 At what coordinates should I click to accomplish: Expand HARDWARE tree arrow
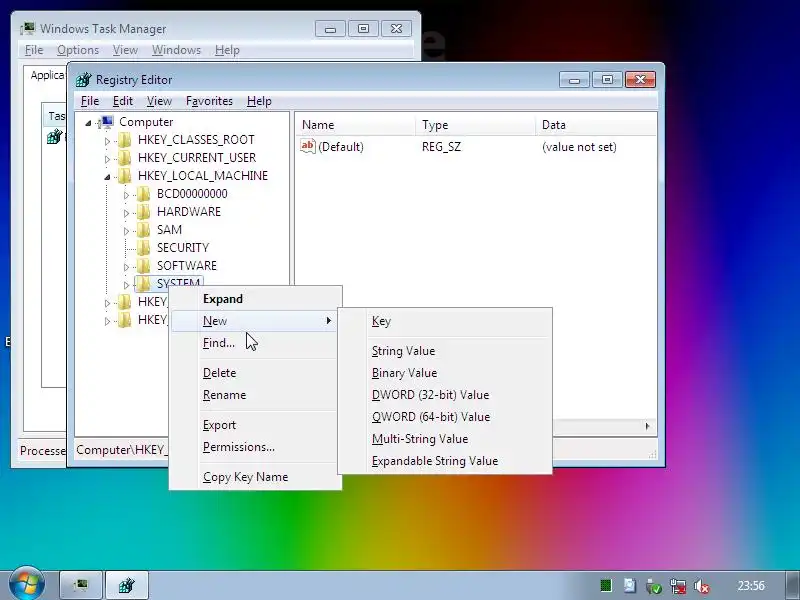point(127,213)
